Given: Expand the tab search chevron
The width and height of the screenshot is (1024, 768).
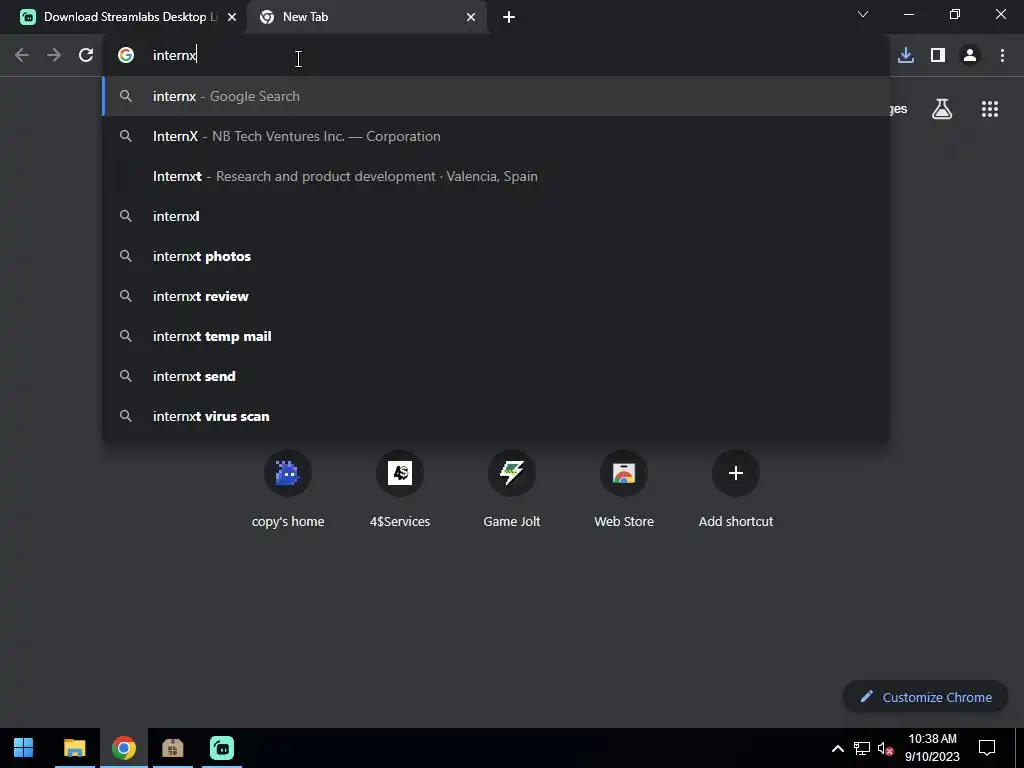Looking at the screenshot, I should (863, 14).
